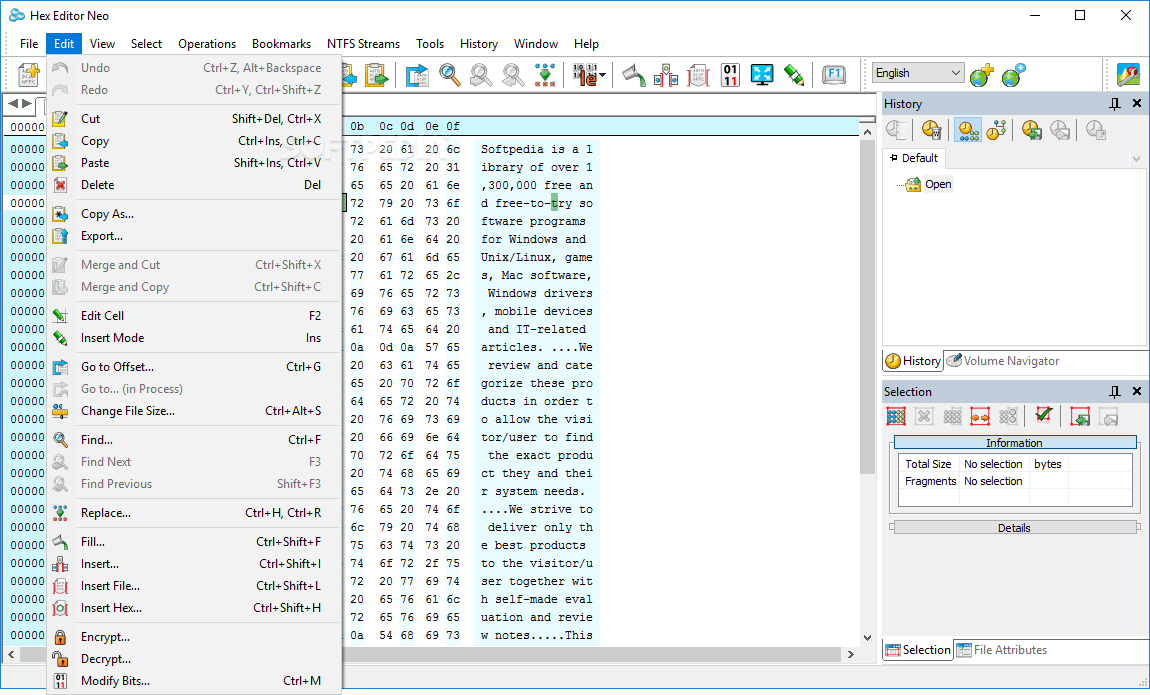The image size is (1150, 695).
Task: Choose Go to Offset... from Edit menu
Action: pos(196,367)
